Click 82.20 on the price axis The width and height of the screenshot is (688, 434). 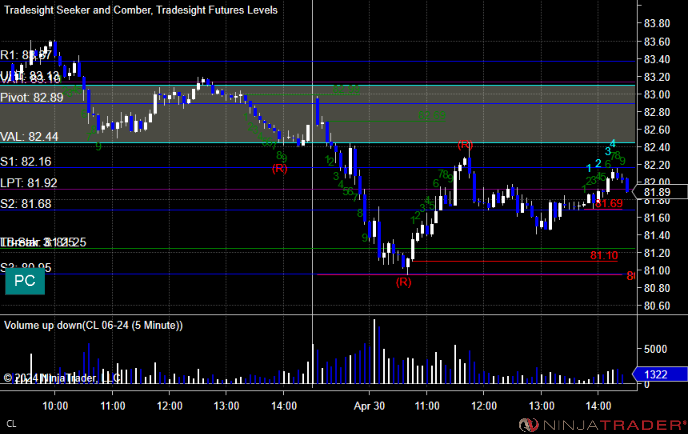click(657, 165)
